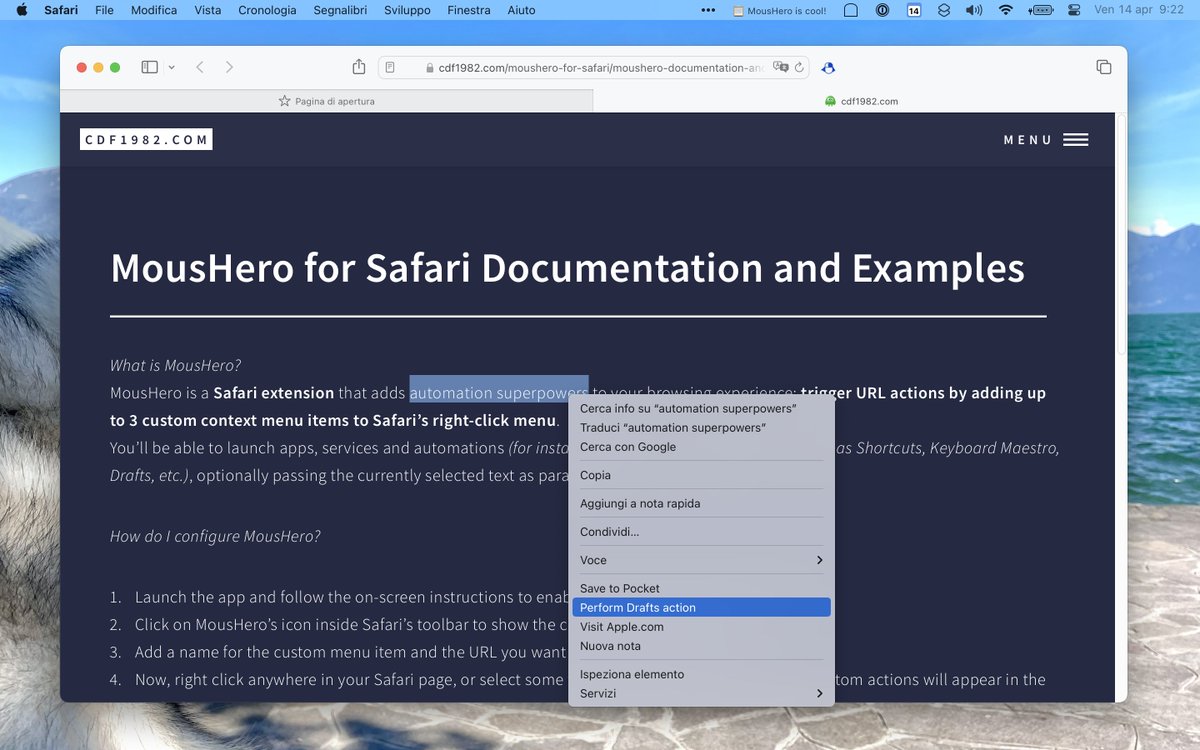1200x750 pixels.
Task: Open the Wi-Fi menu bar icon
Action: click(x=1005, y=10)
